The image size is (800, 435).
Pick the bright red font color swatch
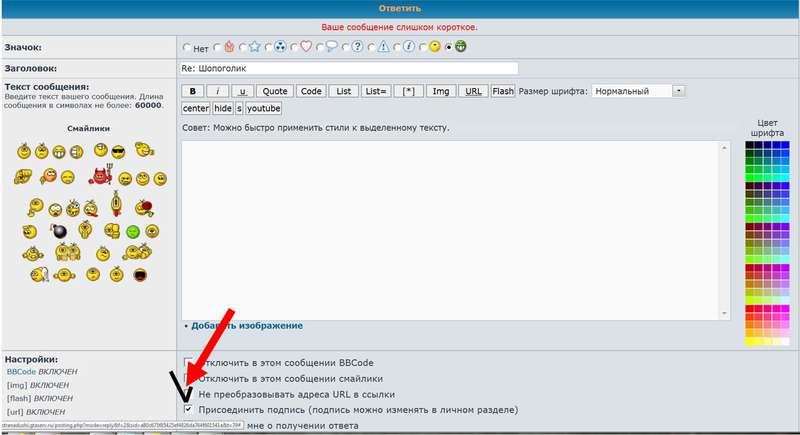(750, 307)
